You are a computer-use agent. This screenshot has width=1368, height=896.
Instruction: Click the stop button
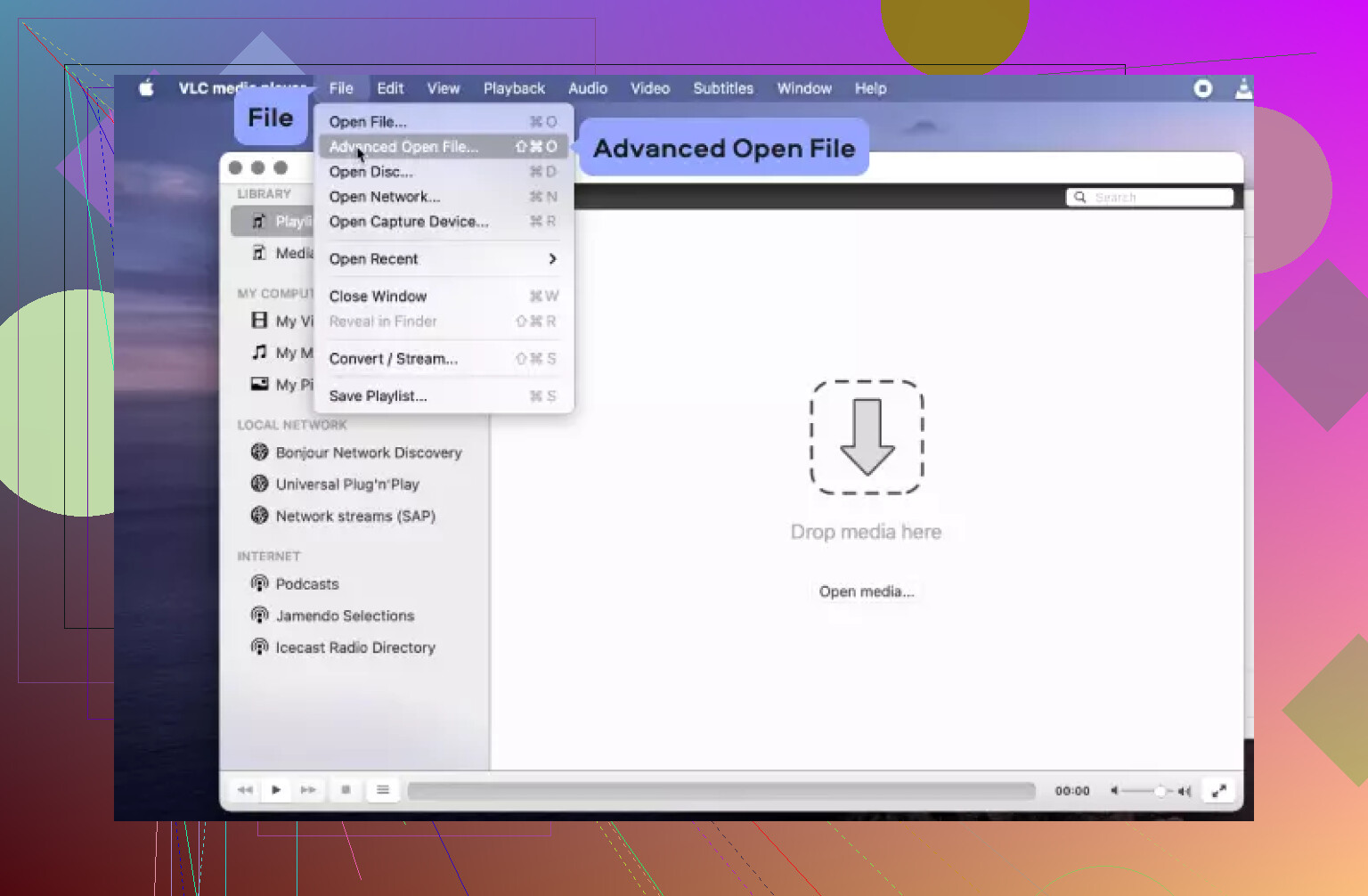pos(346,790)
